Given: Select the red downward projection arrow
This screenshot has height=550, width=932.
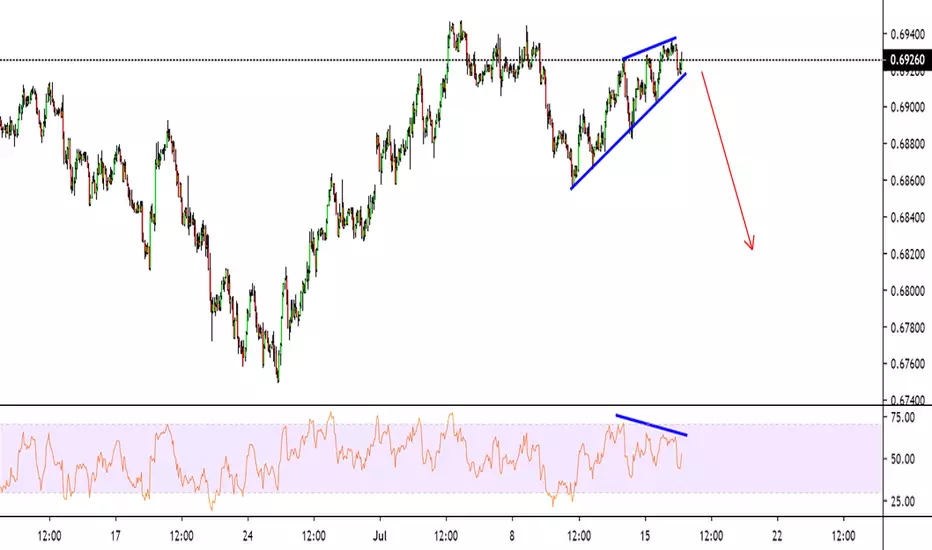Looking at the screenshot, I should tap(728, 161).
